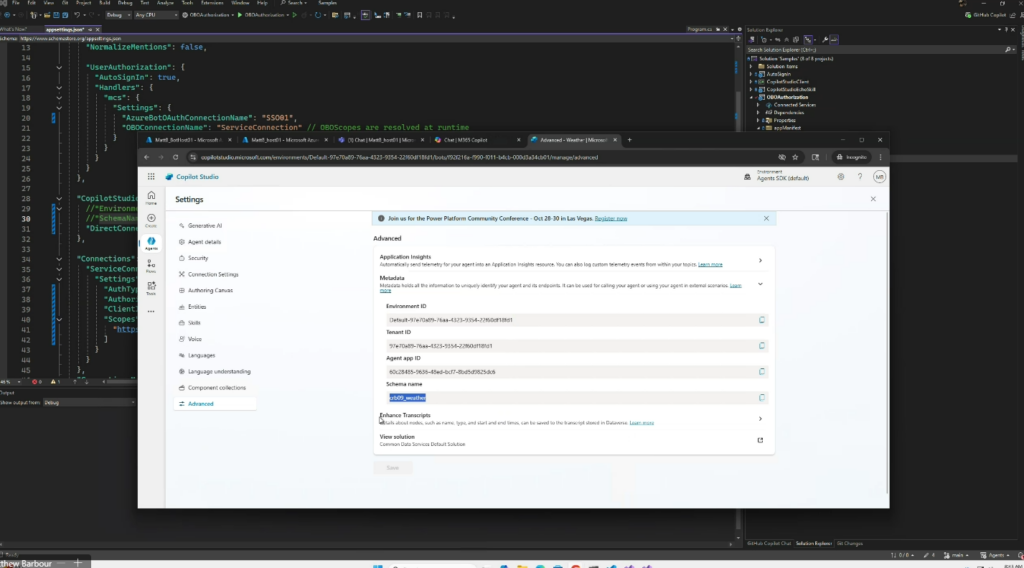Click Save All icon in Visual Studio toolbar
The height and width of the screenshot is (568, 1024).
click(x=65, y=15)
